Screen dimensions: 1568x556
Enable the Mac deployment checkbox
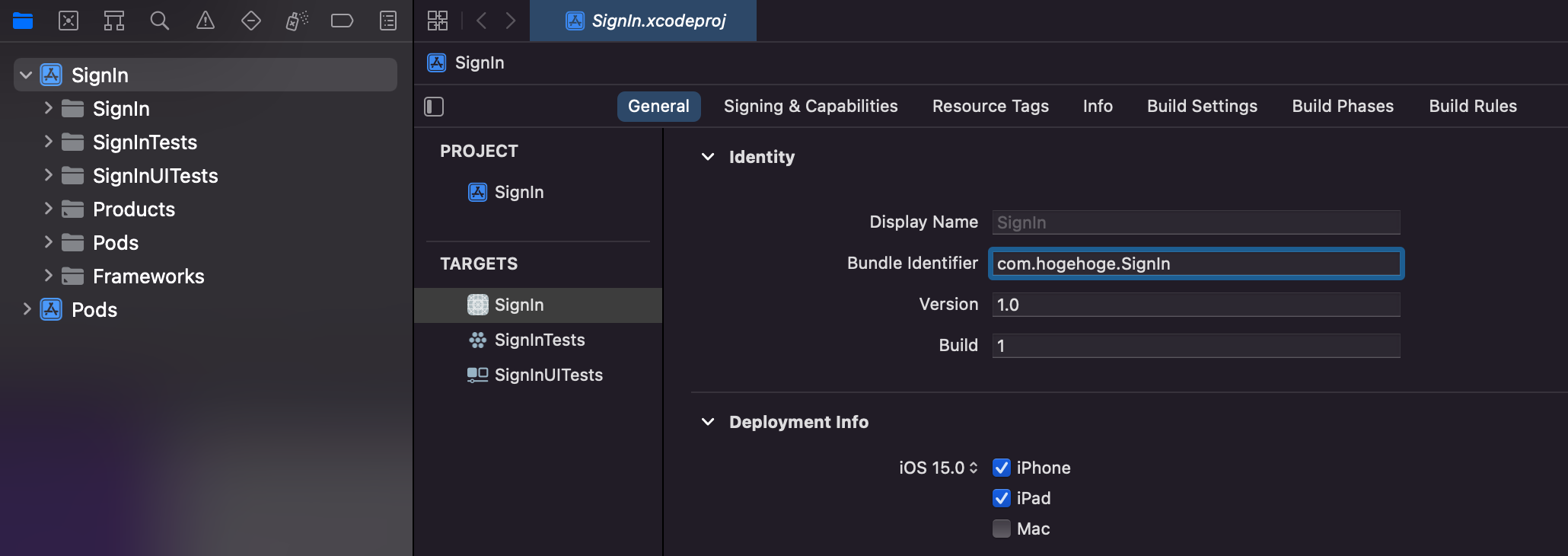coord(1002,529)
